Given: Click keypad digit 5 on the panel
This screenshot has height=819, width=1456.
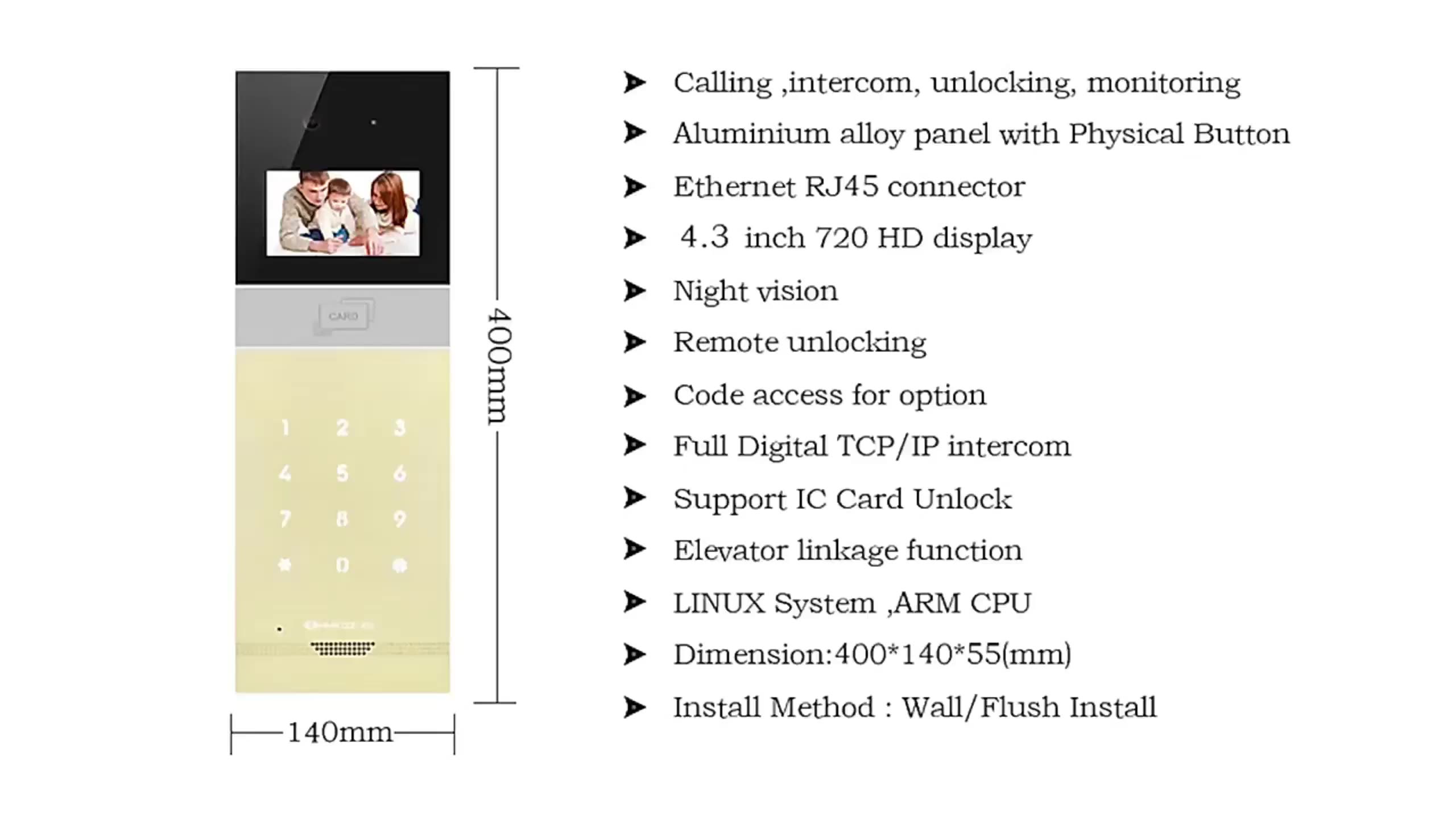Looking at the screenshot, I should 340,472.
